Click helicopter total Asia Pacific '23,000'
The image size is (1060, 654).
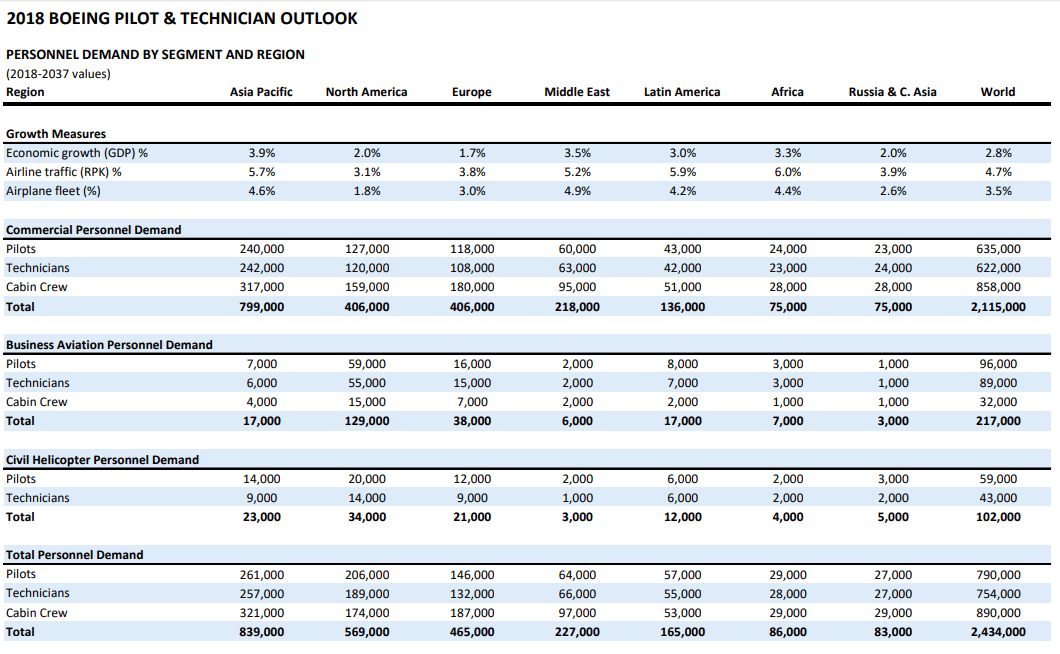click(x=262, y=517)
